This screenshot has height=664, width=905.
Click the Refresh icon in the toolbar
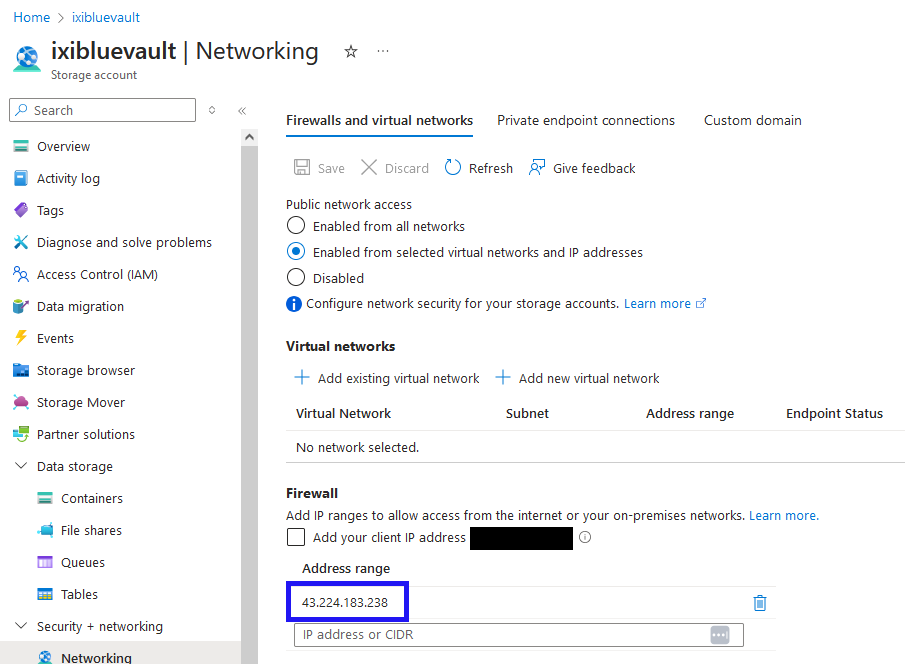click(453, 168)
